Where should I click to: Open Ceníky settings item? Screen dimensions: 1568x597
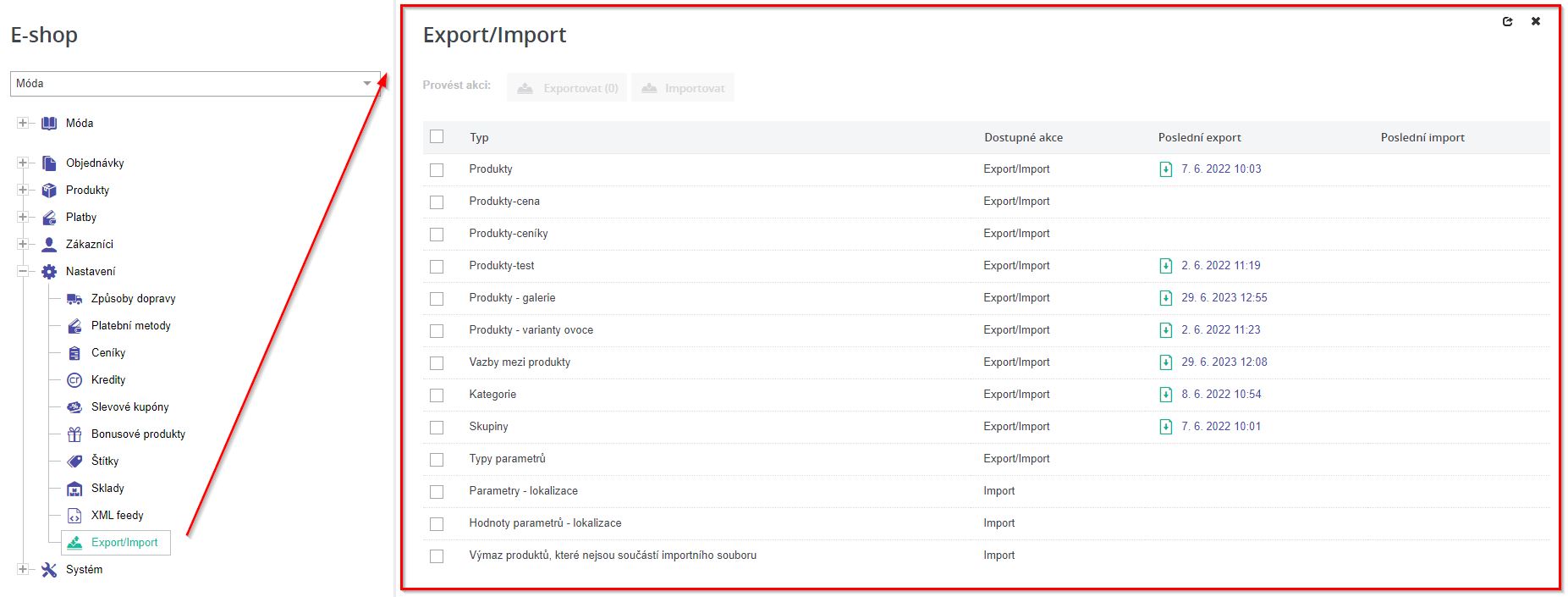point(108,353)
